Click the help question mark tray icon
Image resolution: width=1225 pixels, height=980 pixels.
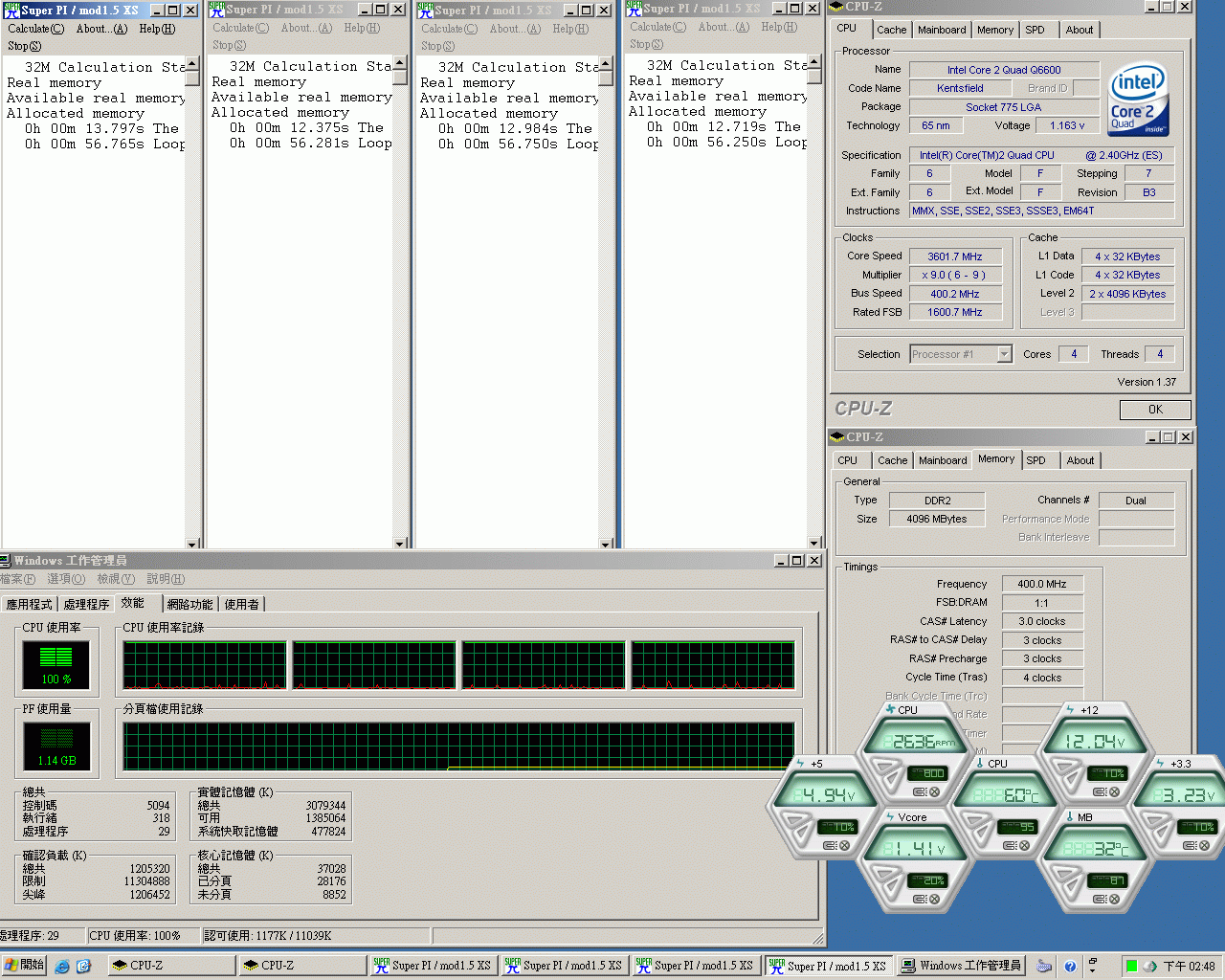(x=1070, y=967)
